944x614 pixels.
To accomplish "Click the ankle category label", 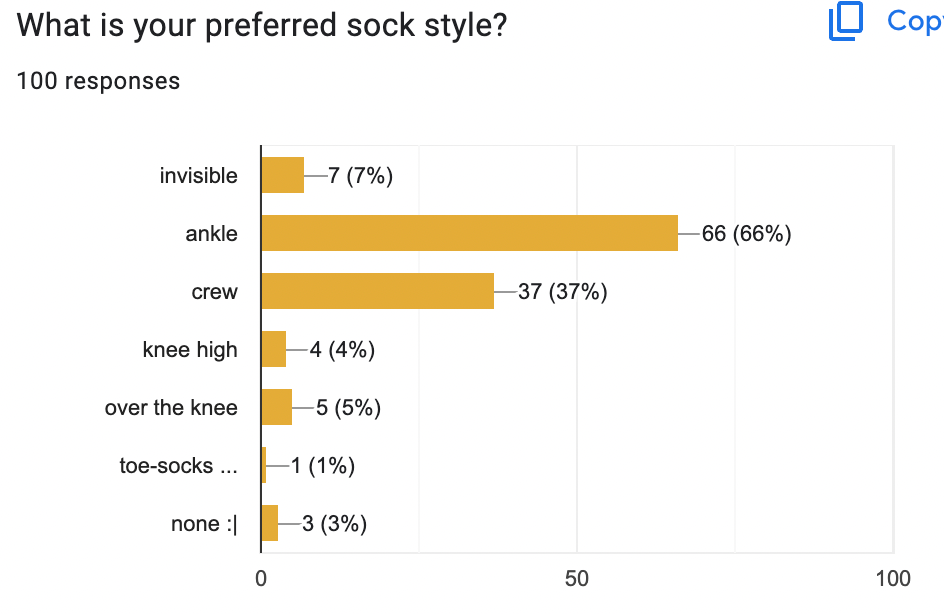I will 211,234.
